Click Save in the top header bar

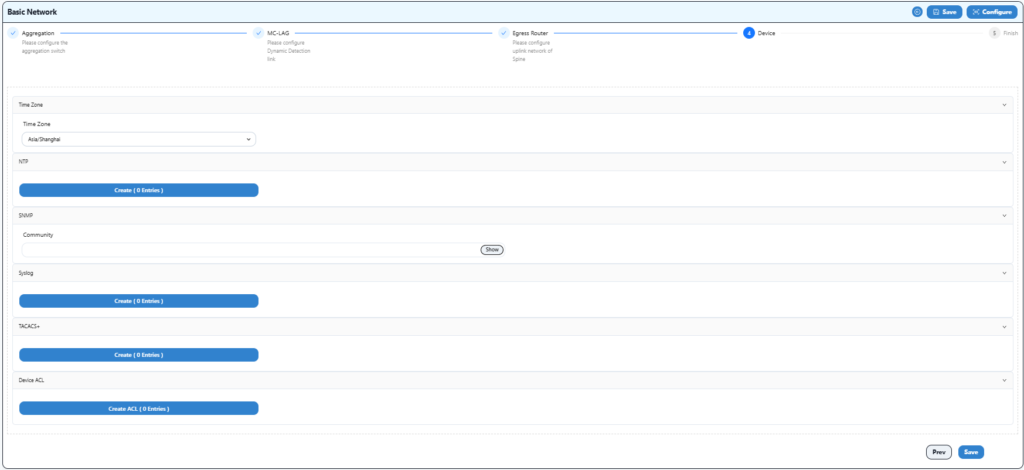(944, 12)
